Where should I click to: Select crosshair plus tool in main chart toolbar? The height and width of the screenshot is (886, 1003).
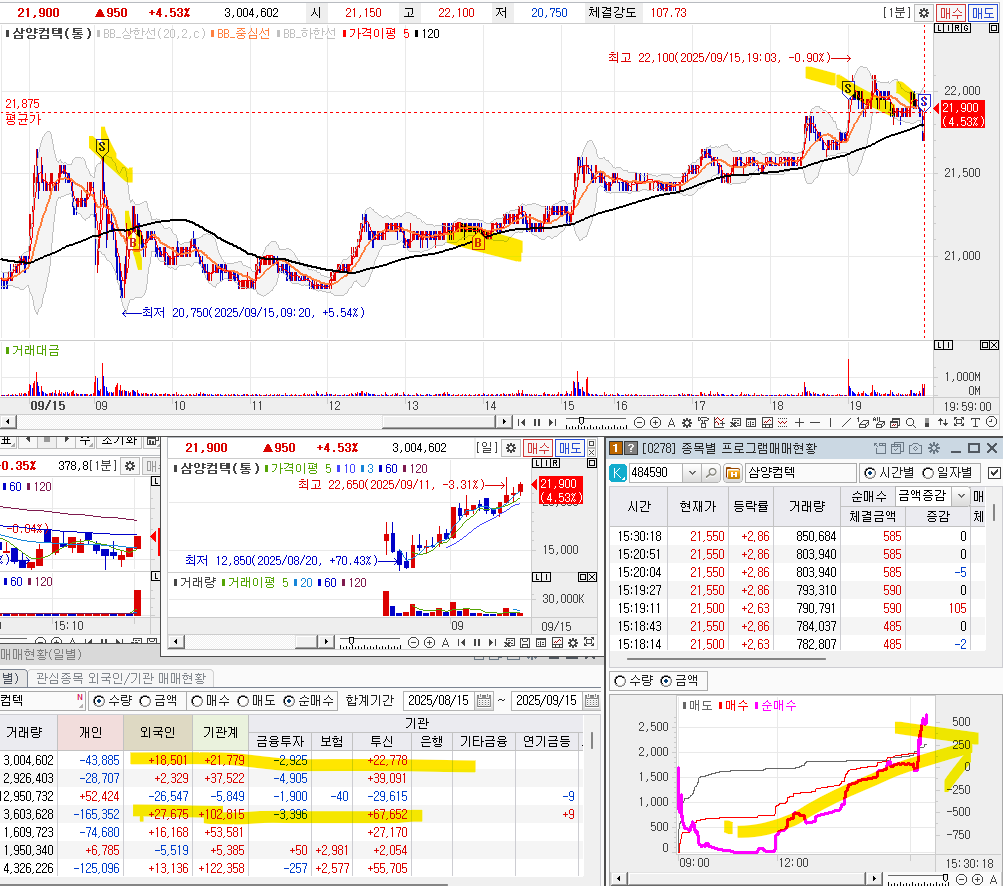pos(799,422)
